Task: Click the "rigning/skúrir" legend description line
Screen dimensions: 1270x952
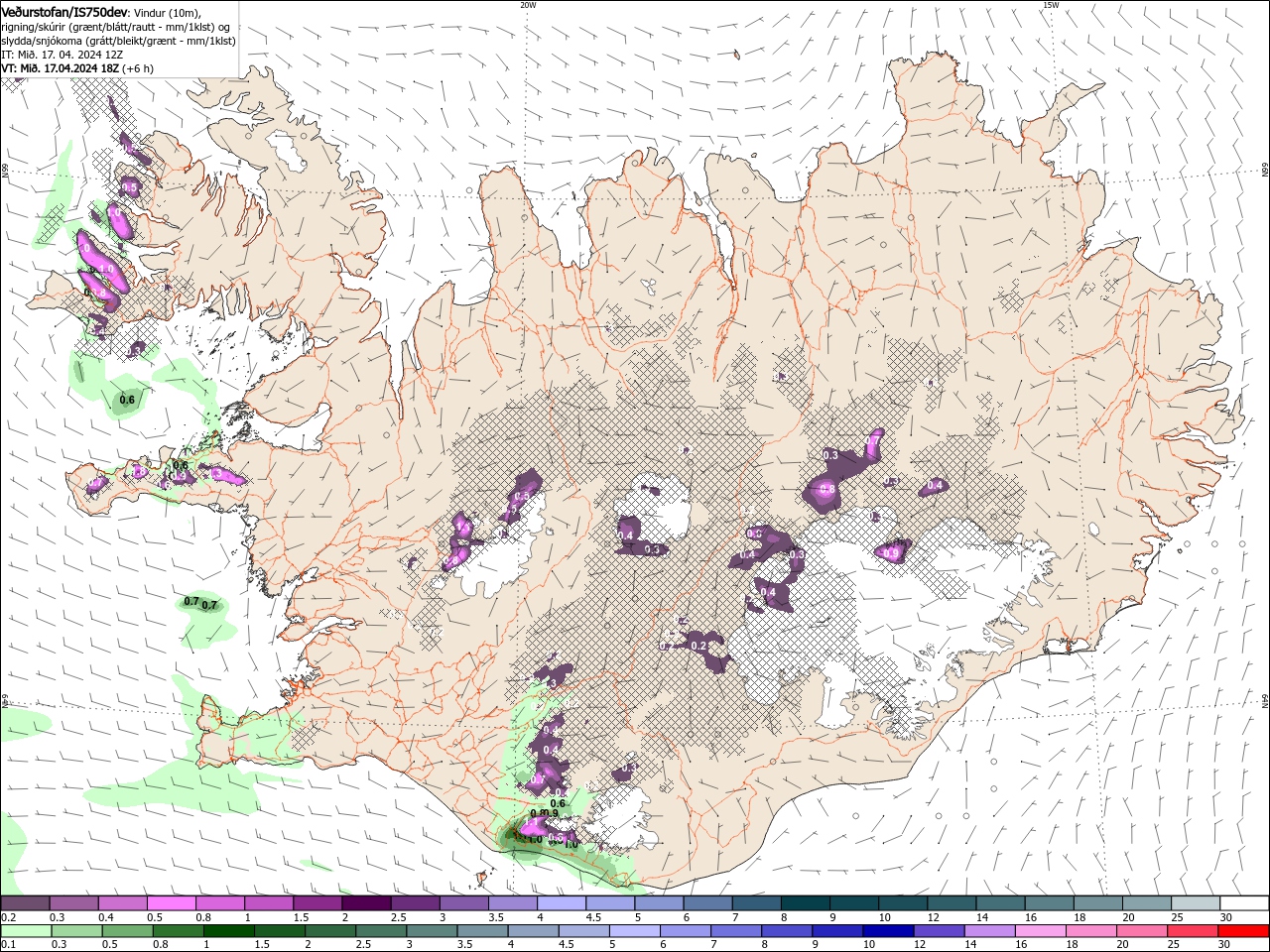Action: click(x=117, y=27)
